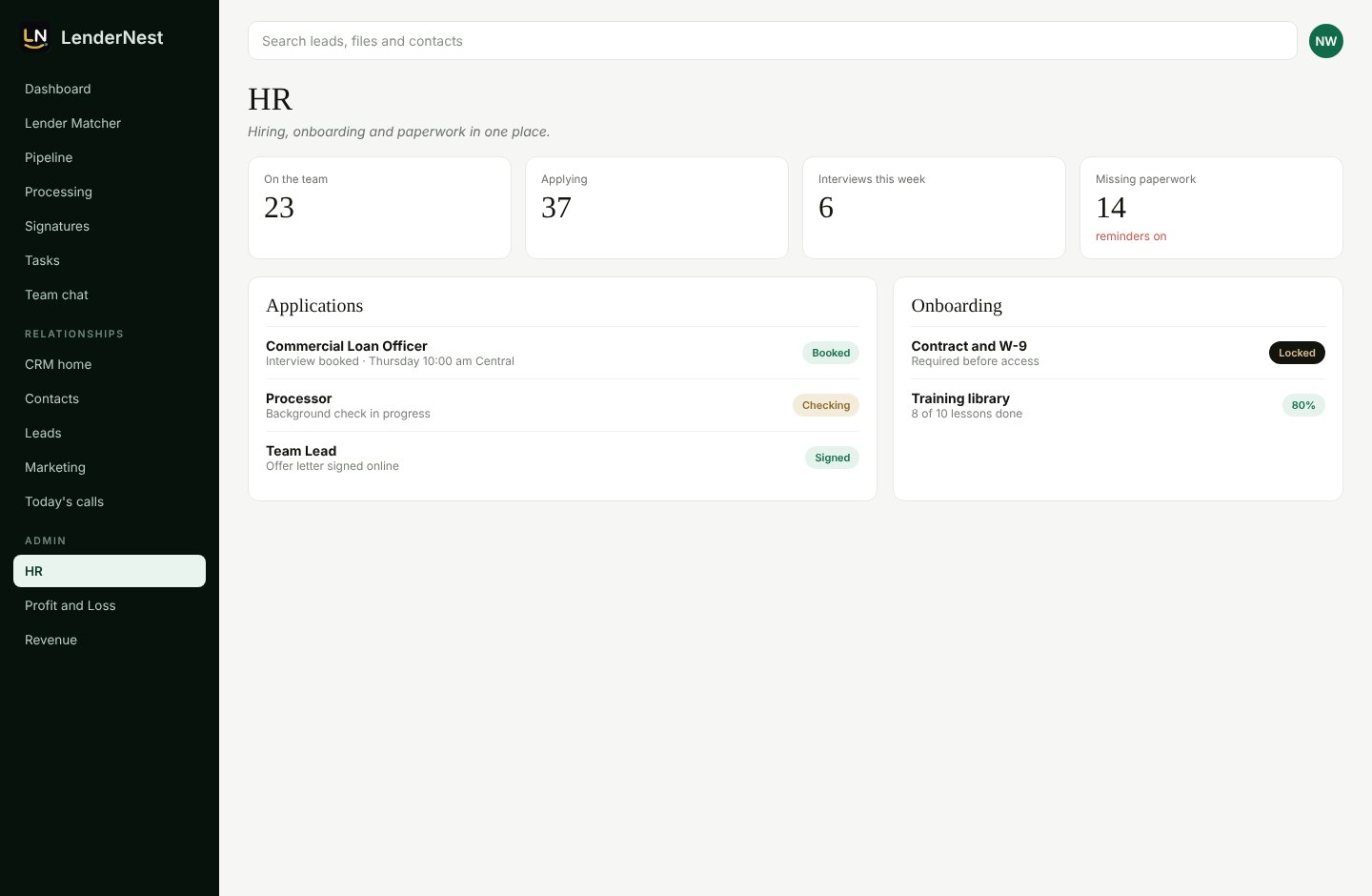Open the Applying stat card
The width and height of the screenshot is (1372, 896).
click(656, 208)
